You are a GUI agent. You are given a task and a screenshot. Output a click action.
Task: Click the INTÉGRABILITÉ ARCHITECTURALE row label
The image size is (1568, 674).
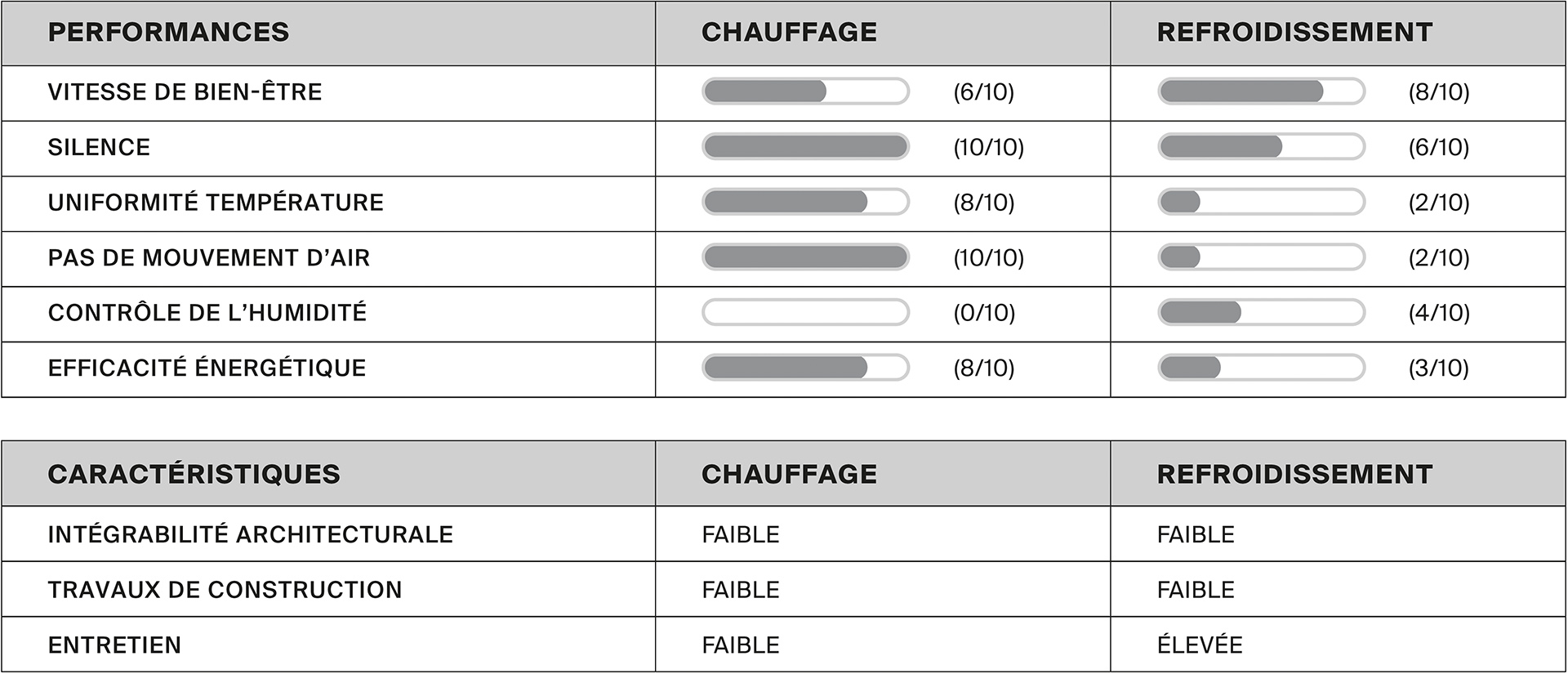click(250, 534)
